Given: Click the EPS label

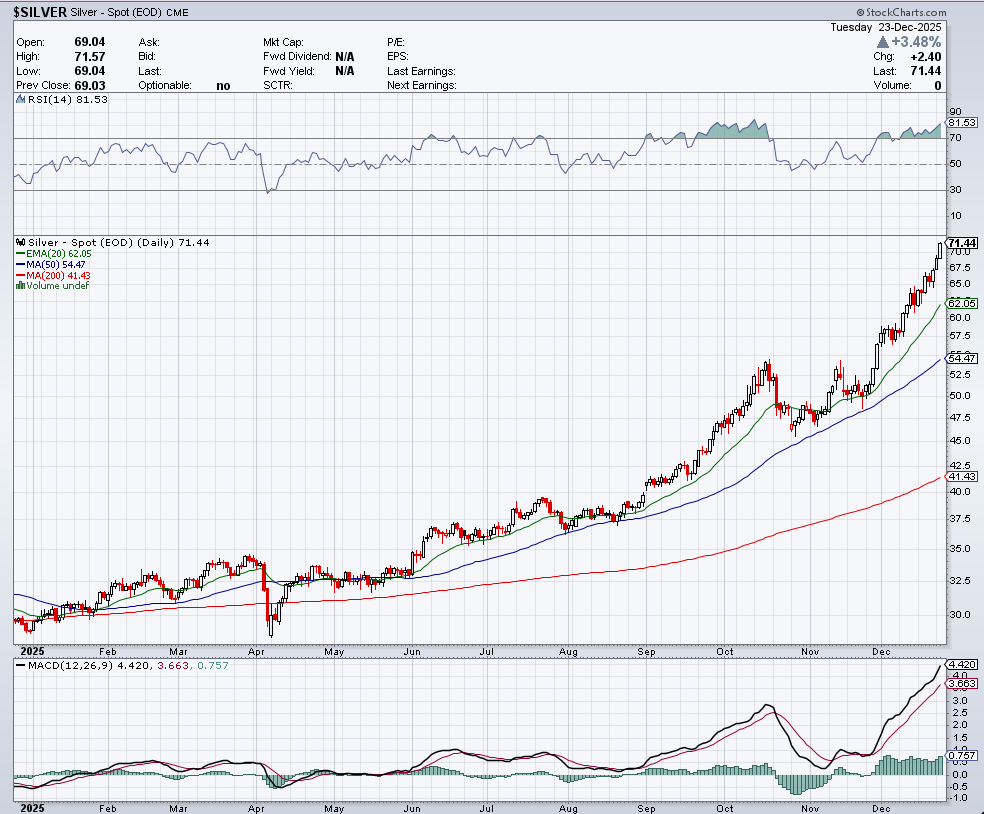Looking at the screenshot, I should [397, 56].
